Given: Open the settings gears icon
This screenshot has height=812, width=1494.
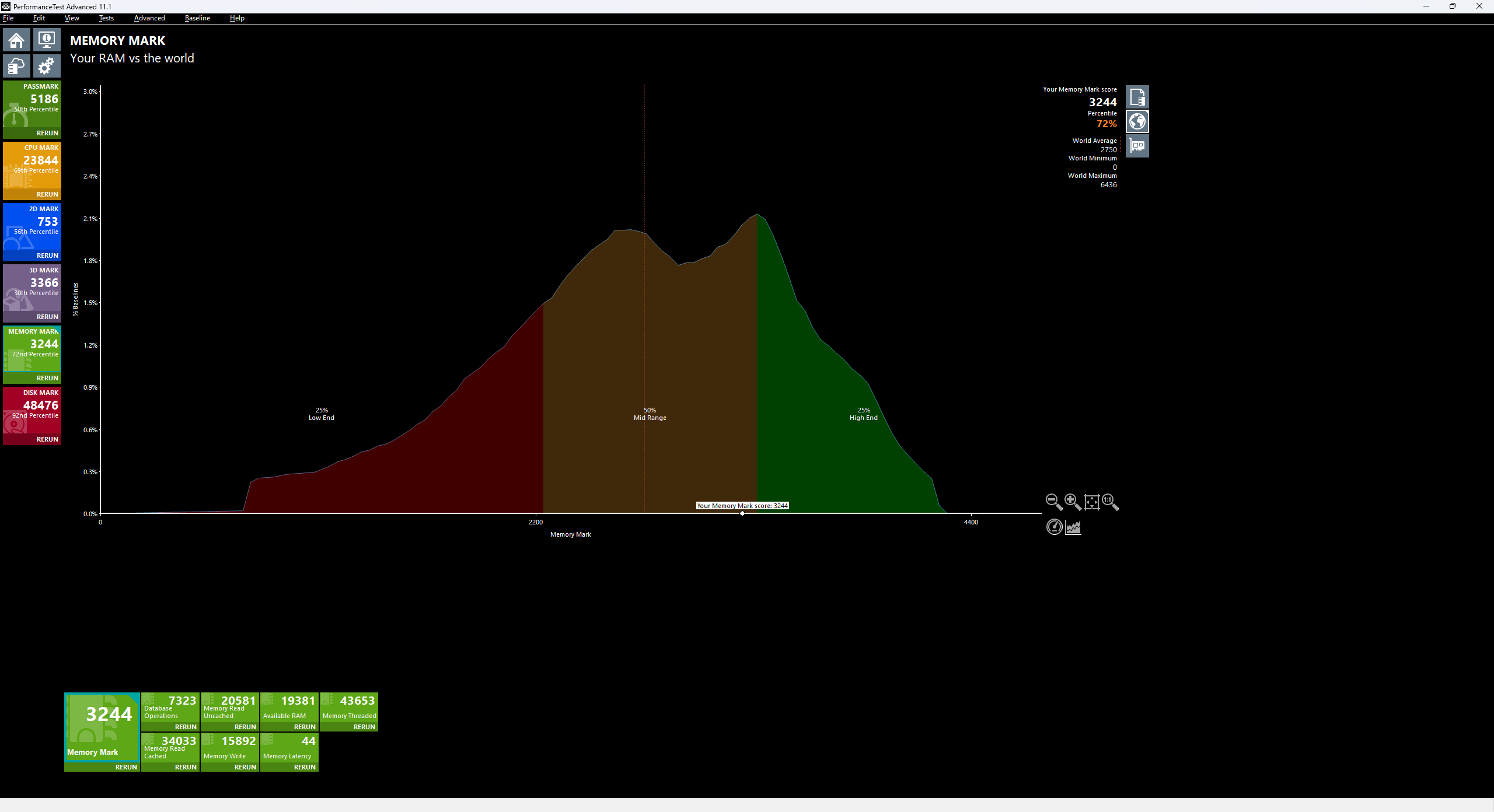Looking at the screenshot, I should (x=47, y=66).
